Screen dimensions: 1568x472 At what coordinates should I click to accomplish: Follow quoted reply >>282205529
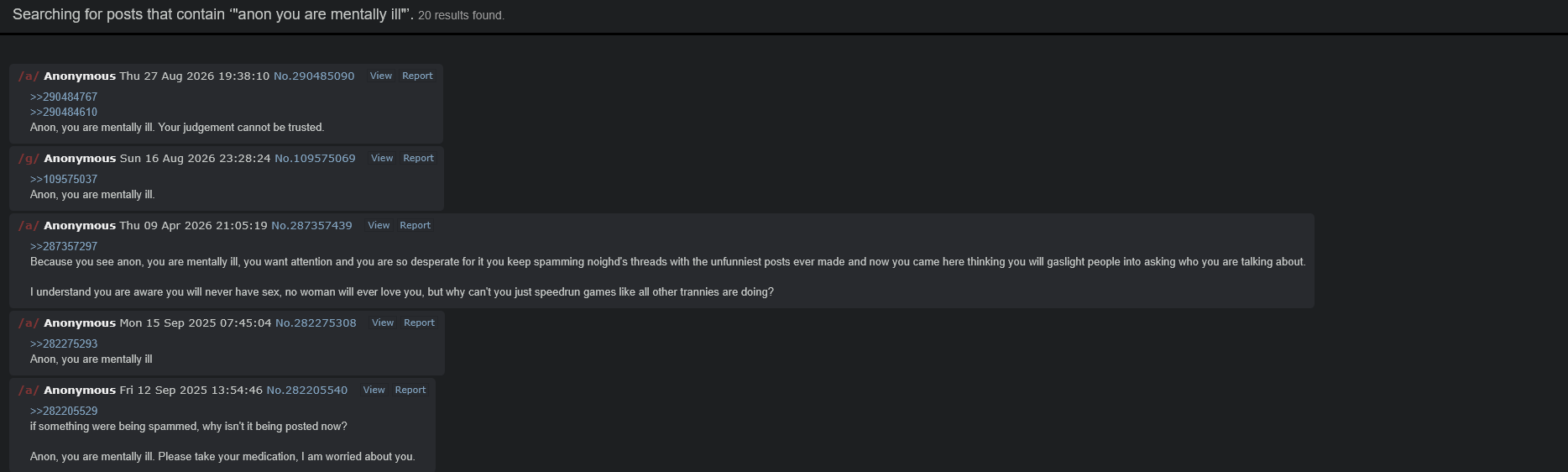64,411
